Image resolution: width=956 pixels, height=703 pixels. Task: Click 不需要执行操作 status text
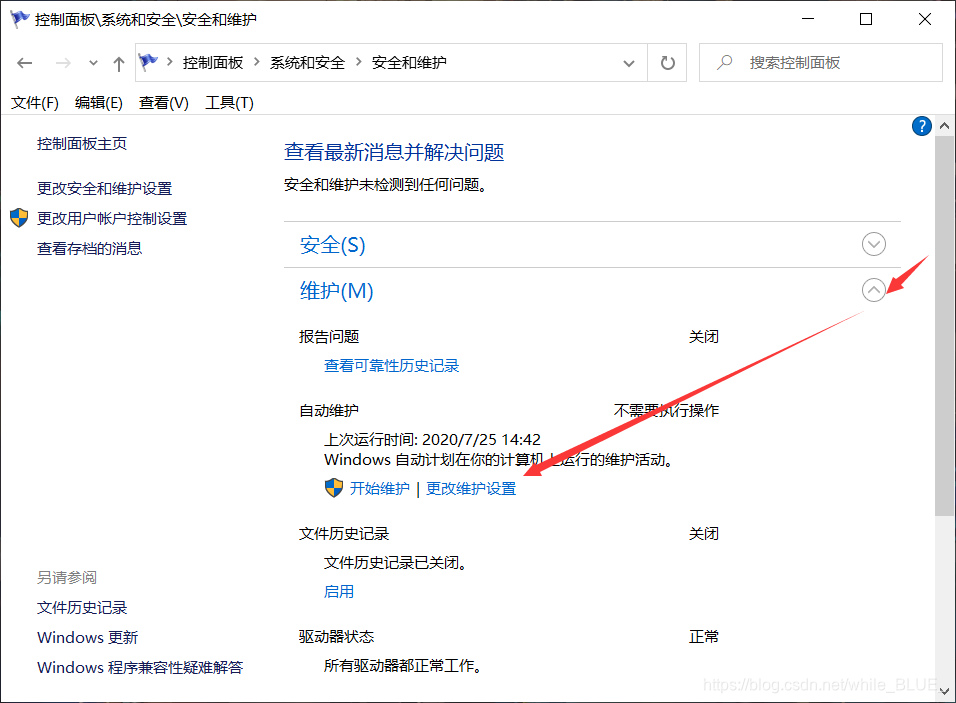point(666,411)
